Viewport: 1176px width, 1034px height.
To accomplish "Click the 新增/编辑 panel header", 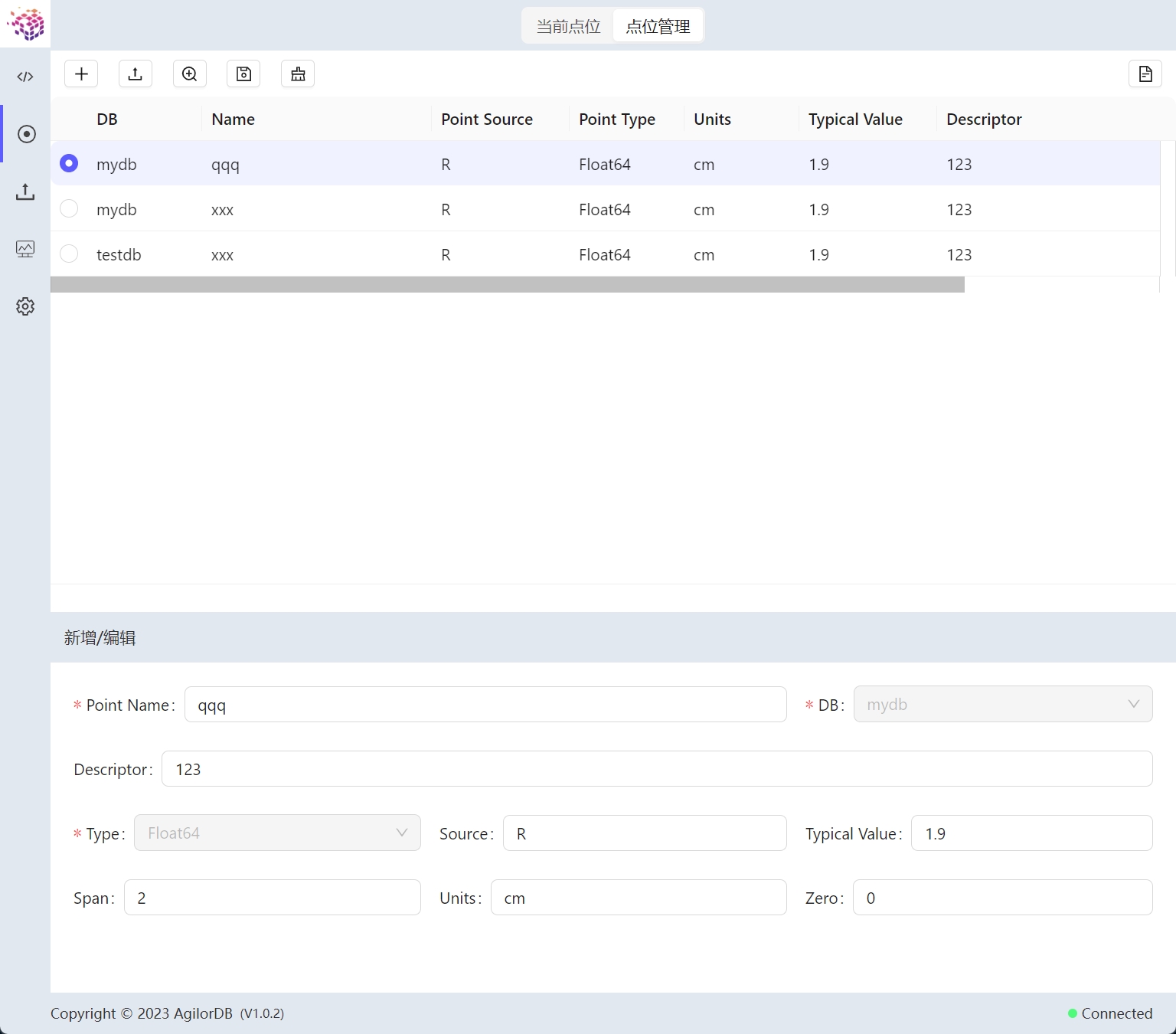I will [100, 637].
